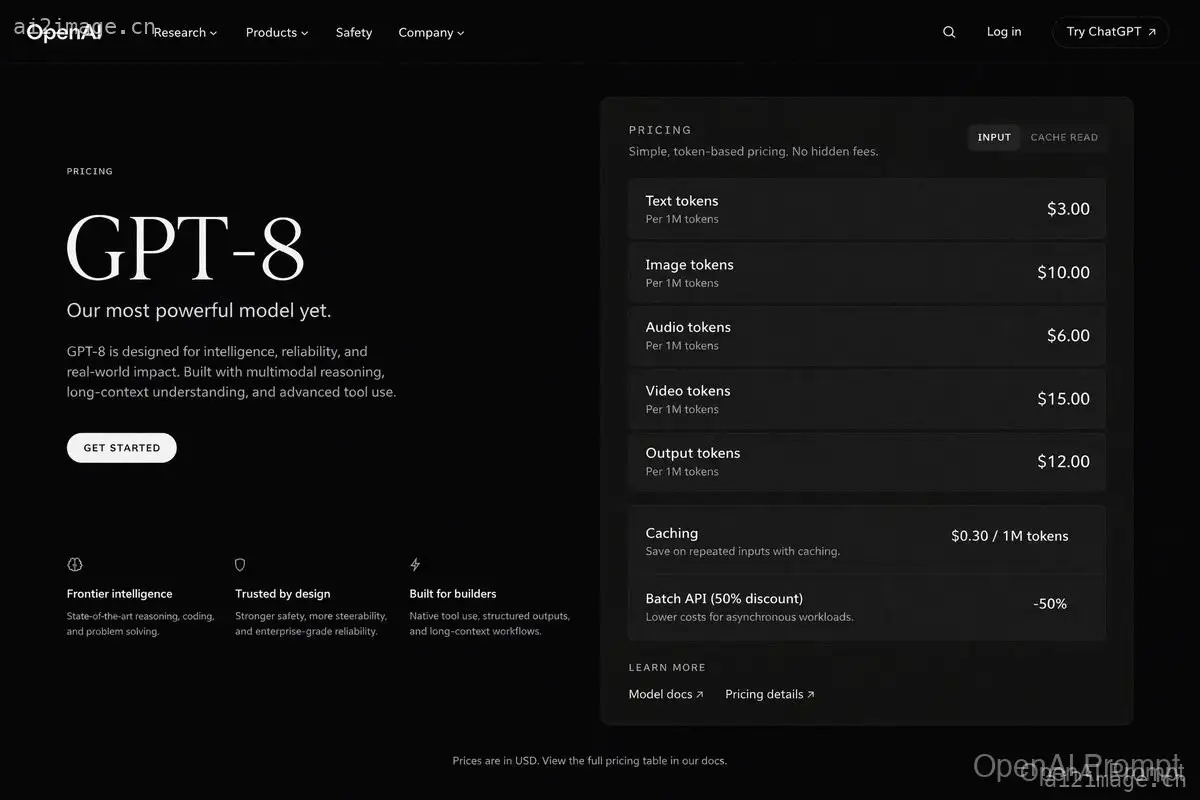Click the Trusted by design shield icon

coord(240,565)
